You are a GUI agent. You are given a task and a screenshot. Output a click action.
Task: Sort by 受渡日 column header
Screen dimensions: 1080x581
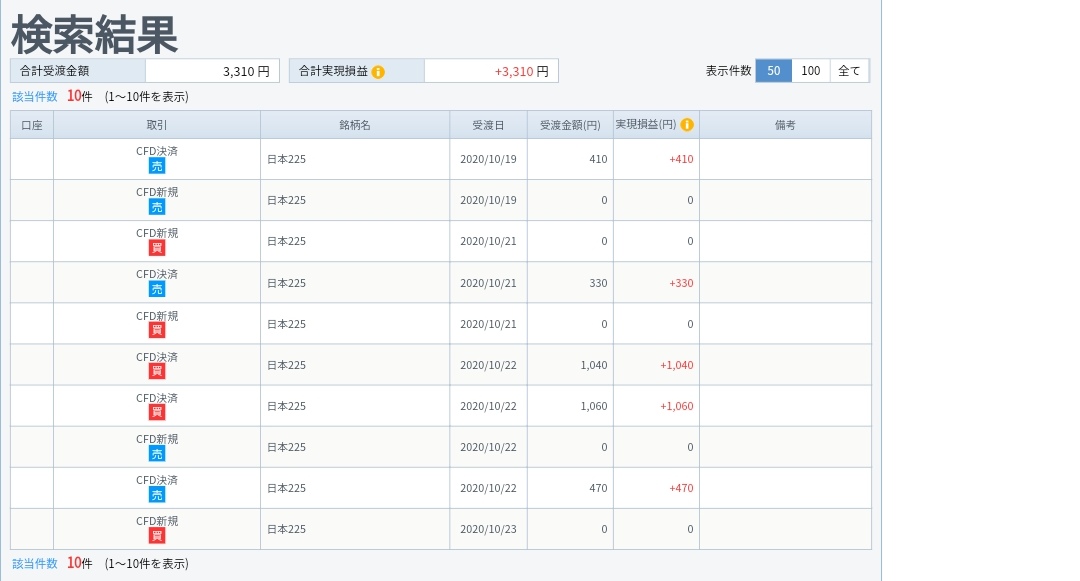pos(488,125)
